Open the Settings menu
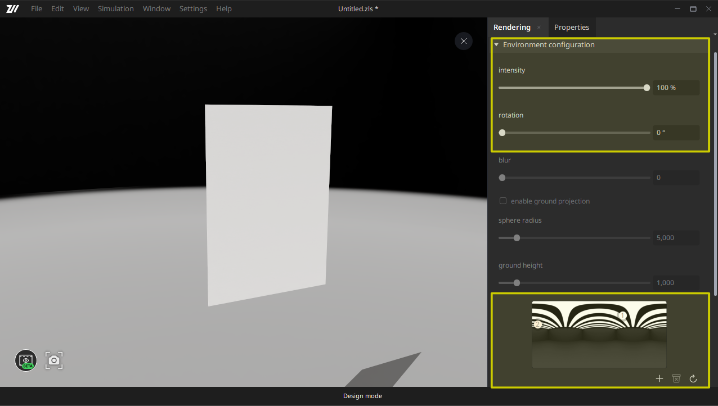 (193, 8)
